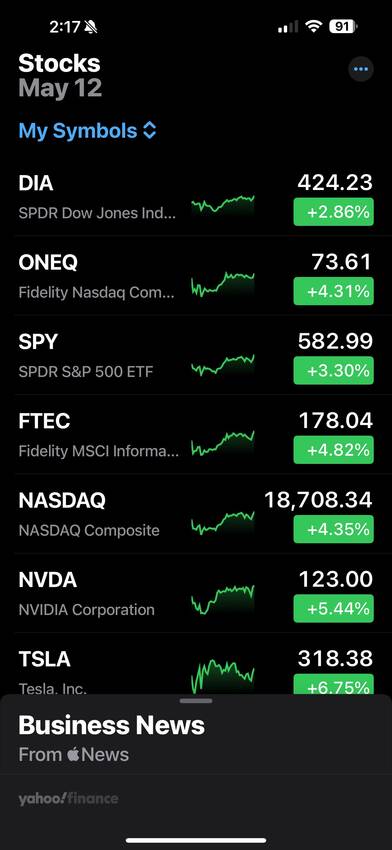Toggle the DIA +2.86% change badge

(333, 212)
